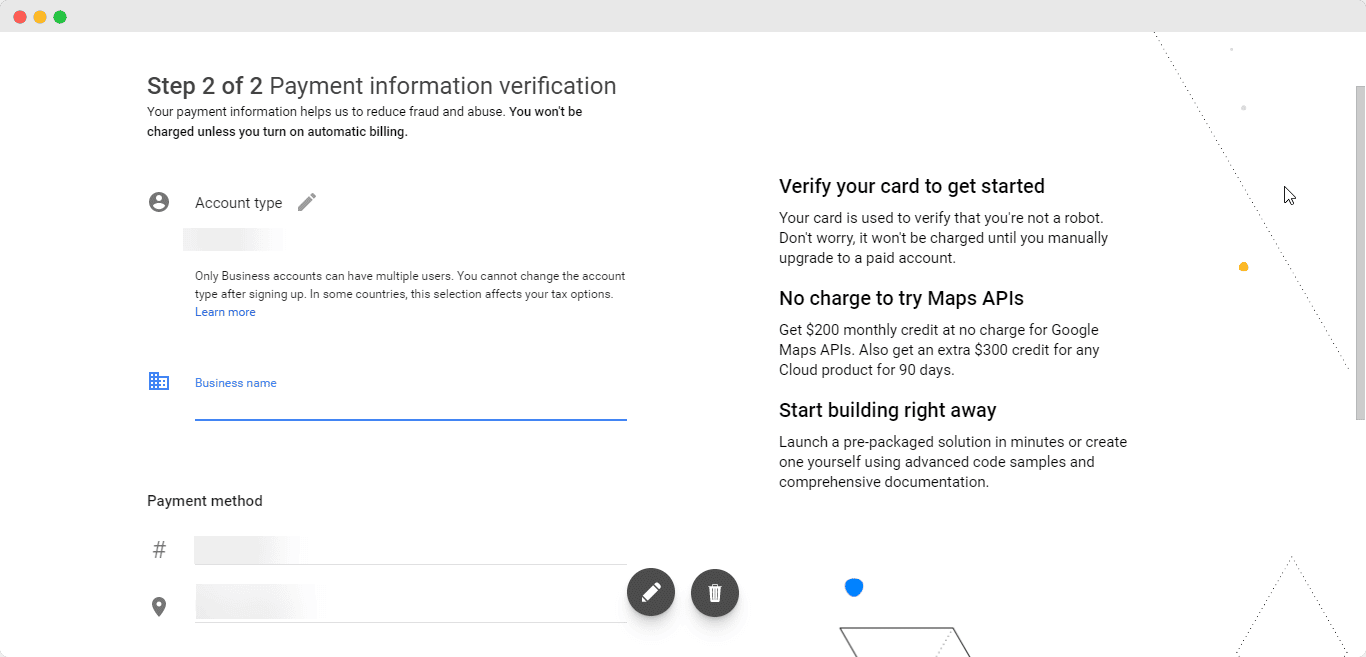Click the "Verify your card" heading
The height and width of the screenshot is (657, 1366).
pos(911,186)
